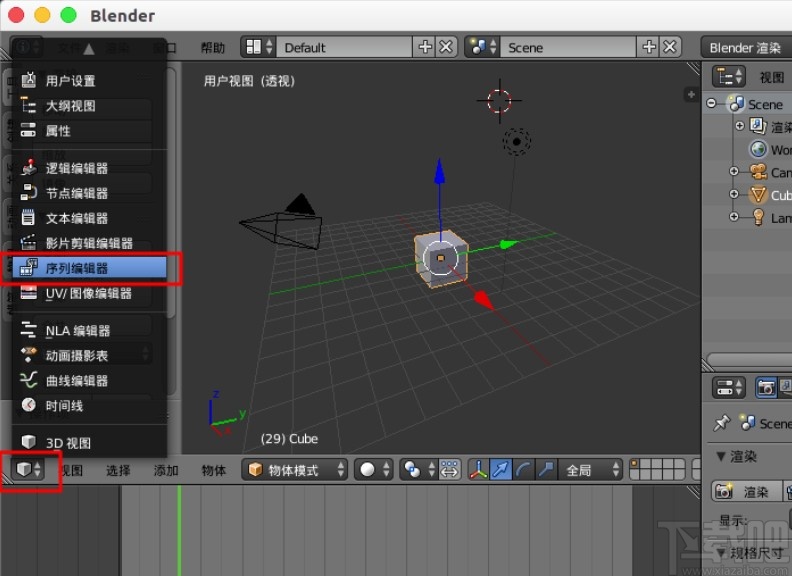This screenshot has width=792, height=576.
Task: Select the render camera tab in properties
Action: click(766, 388)
